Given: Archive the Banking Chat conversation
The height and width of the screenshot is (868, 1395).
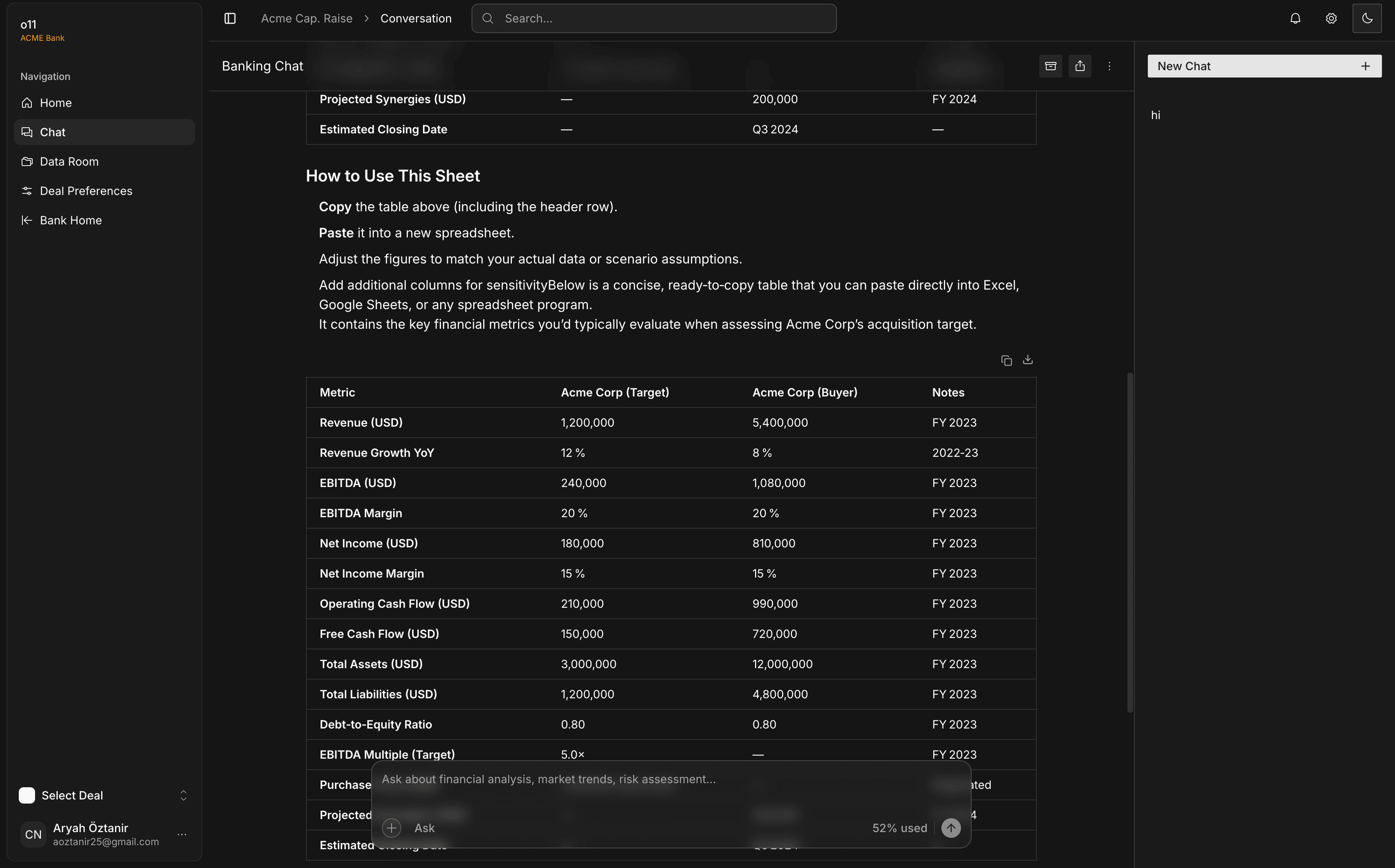Looking at the screenshot, I should tap(1051, 65).
